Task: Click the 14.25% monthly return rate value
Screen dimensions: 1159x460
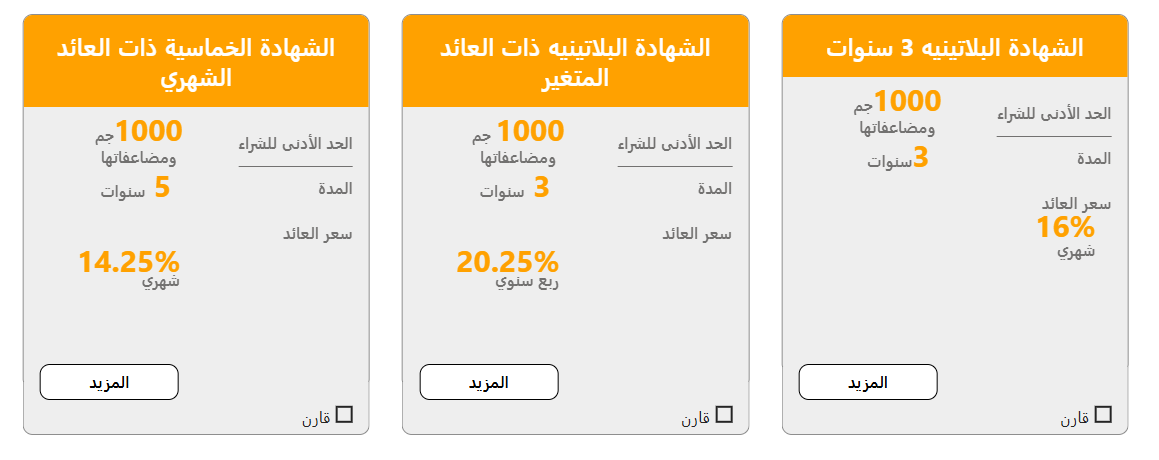Action: 129,262
